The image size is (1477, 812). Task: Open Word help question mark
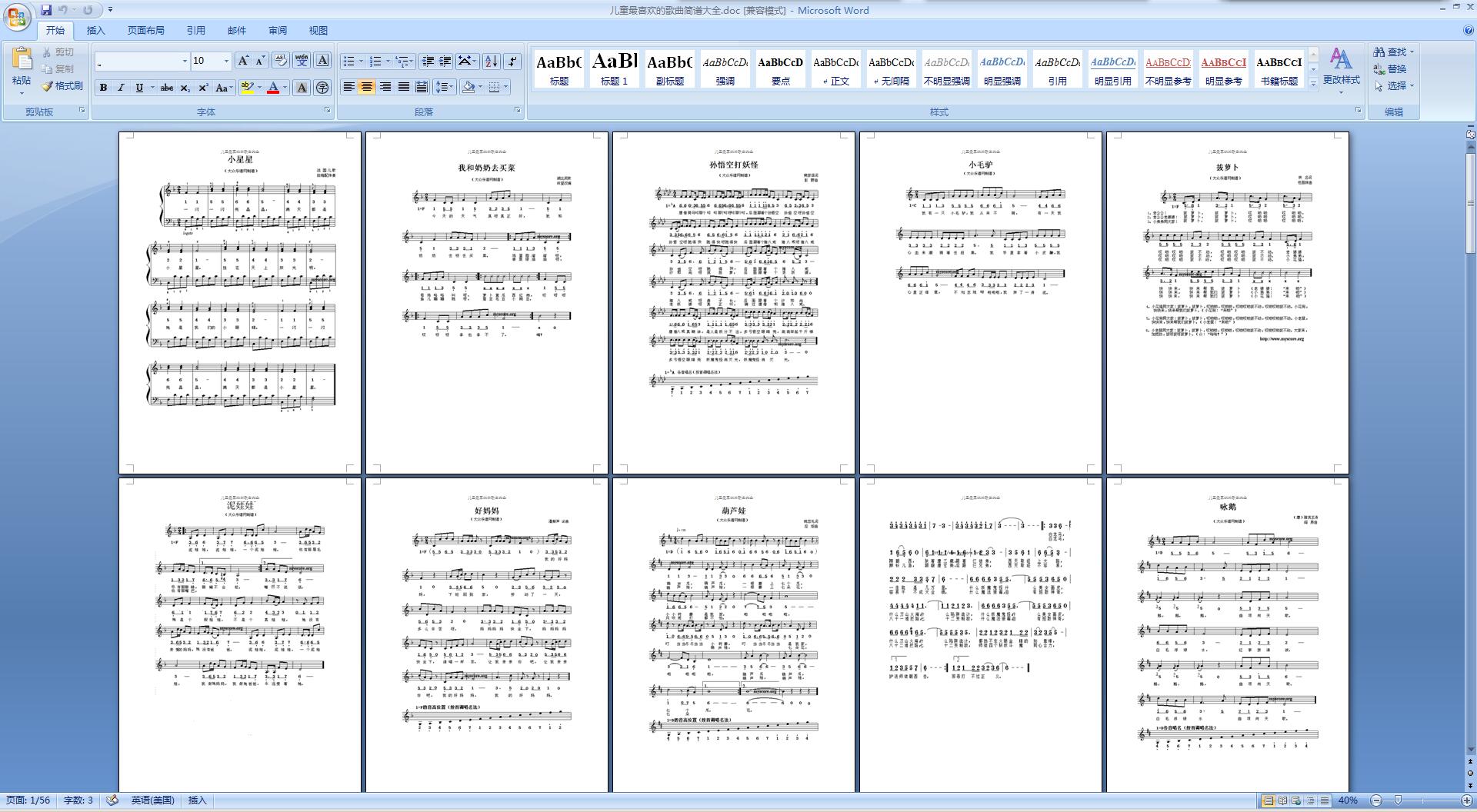coord(1468,30)
